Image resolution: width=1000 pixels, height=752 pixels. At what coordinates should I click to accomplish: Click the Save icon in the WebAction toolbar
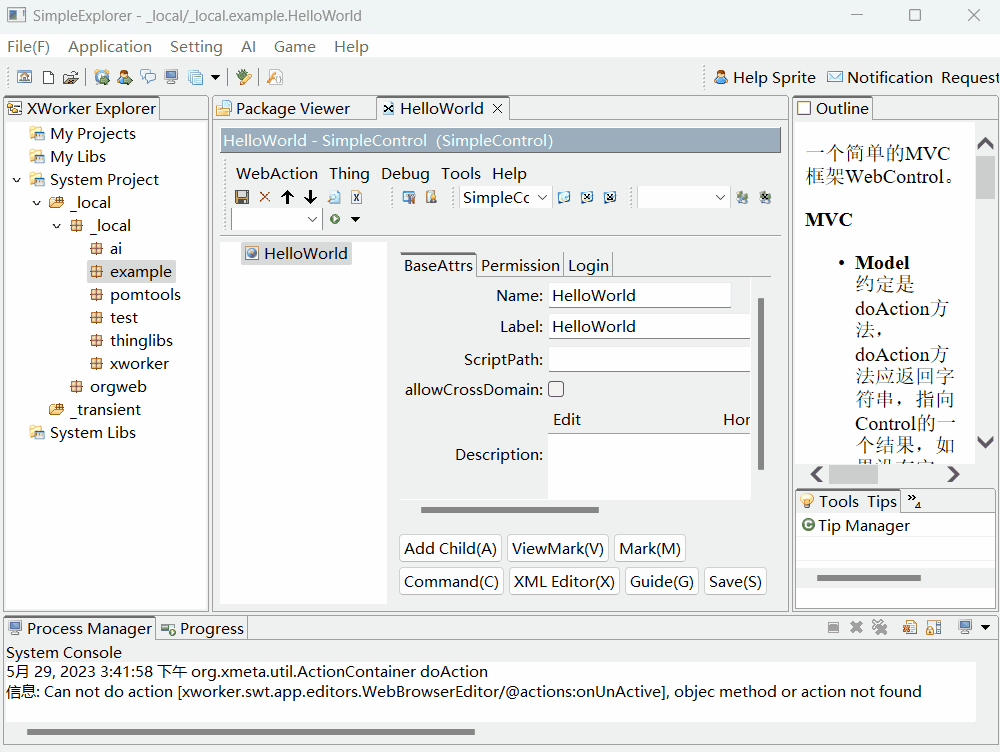[242, 197]
